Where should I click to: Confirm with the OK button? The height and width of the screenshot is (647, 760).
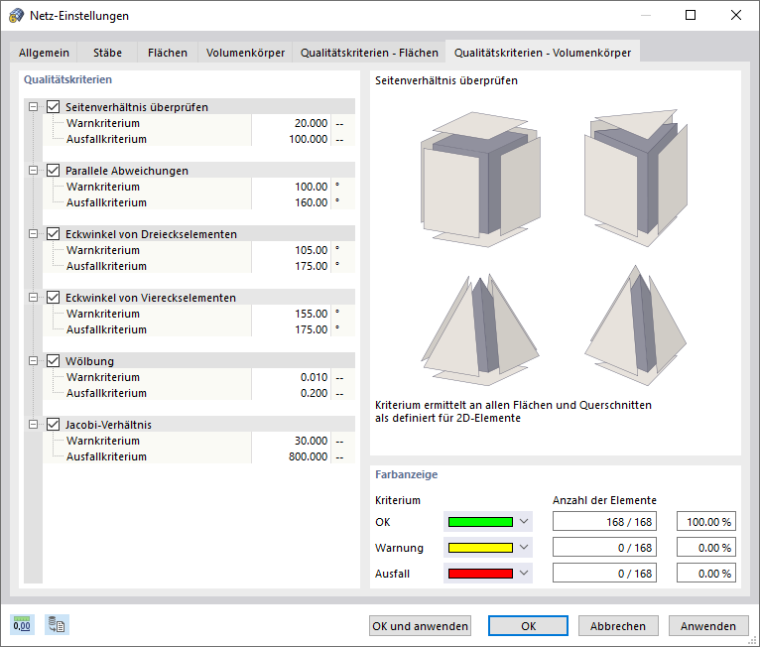528,626
